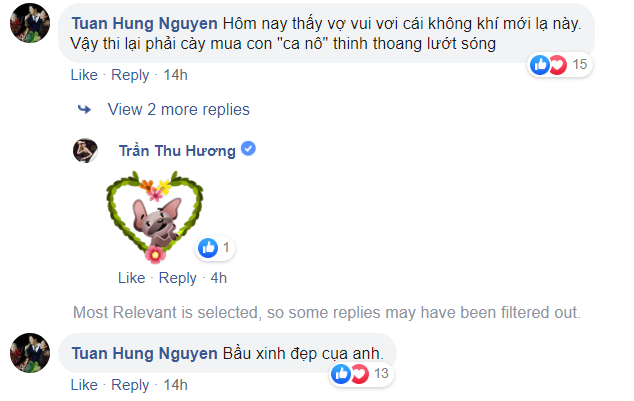Click Trần Thu Hương's verified badge
This screenshot has height=401, width=634.
[249, 150]
